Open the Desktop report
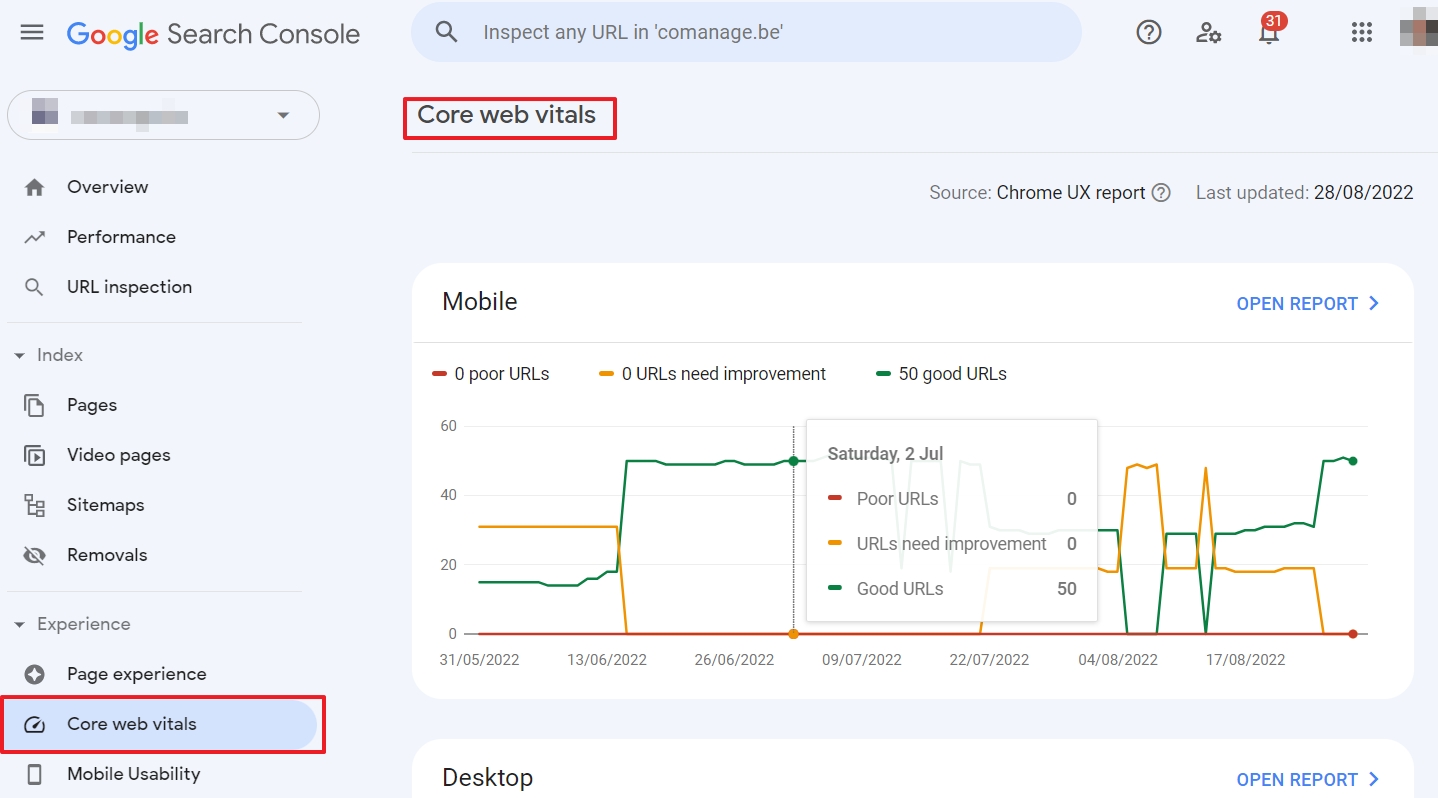Screen dimensions: 1438x798 1309,779
